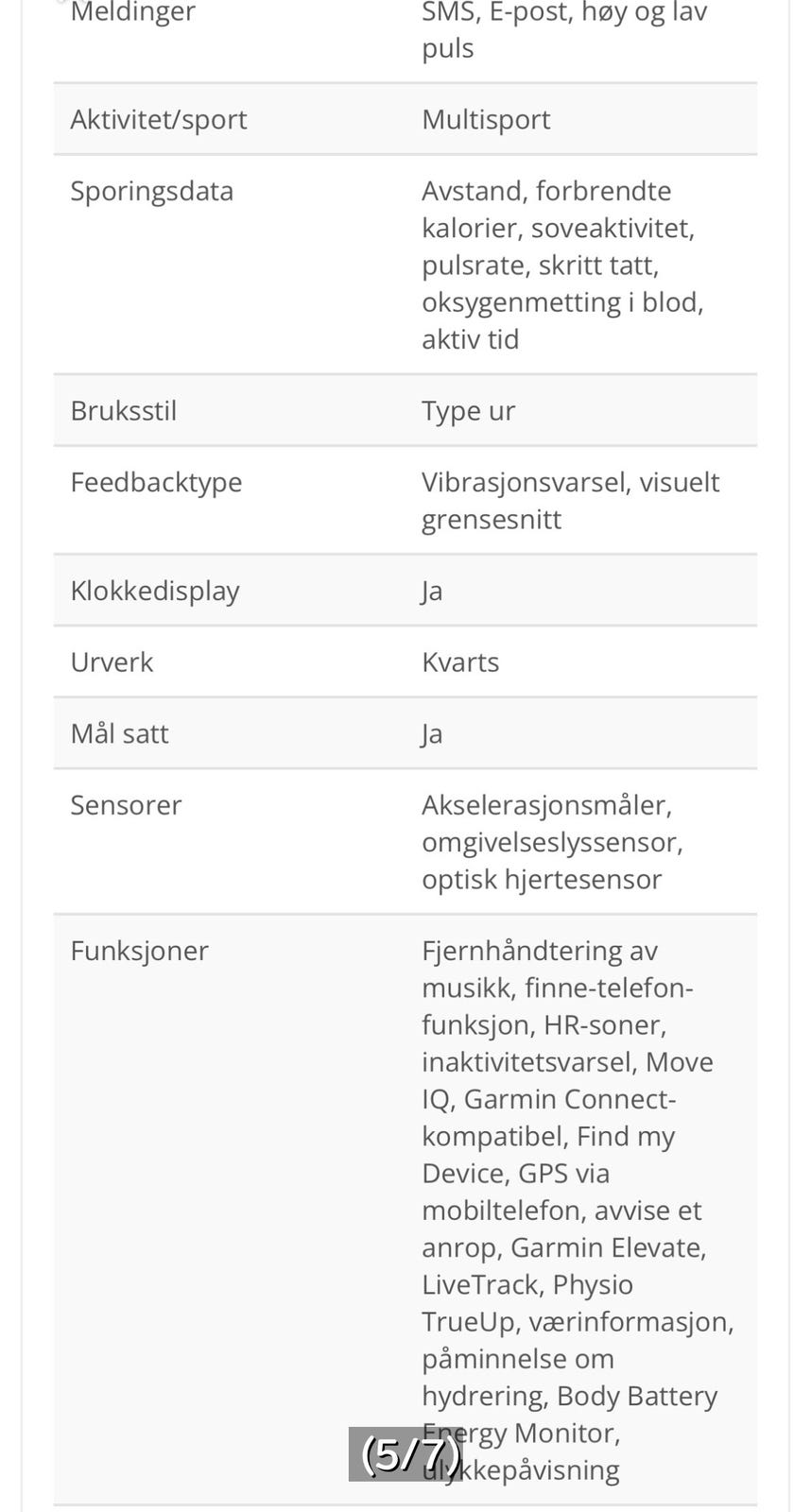Select the Mål satt row label
The image size is (811, 1512).
119,734
